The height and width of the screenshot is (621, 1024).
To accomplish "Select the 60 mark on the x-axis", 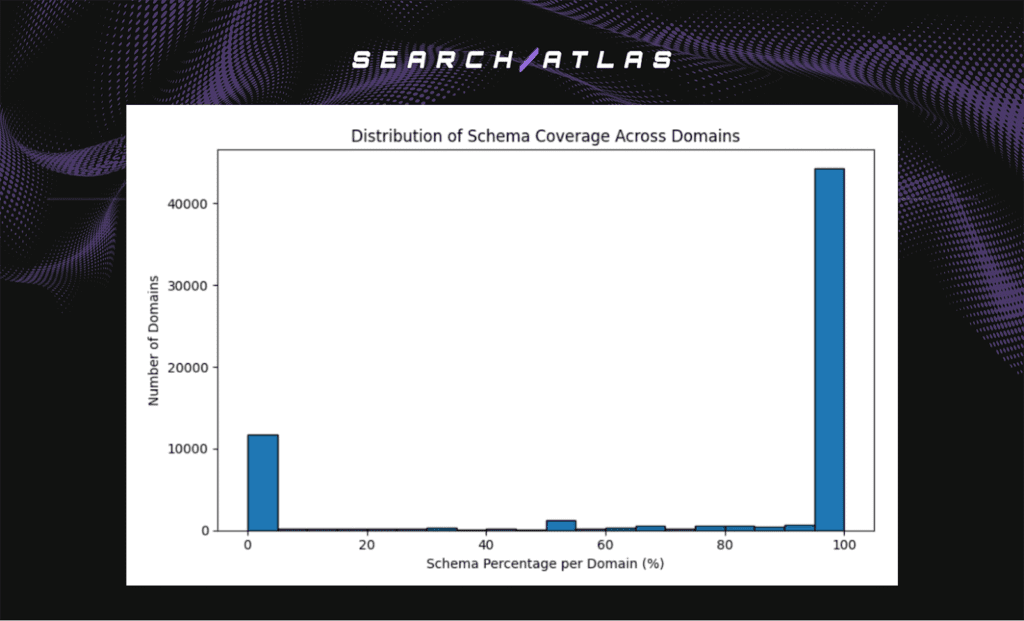I will click(606, 545).
